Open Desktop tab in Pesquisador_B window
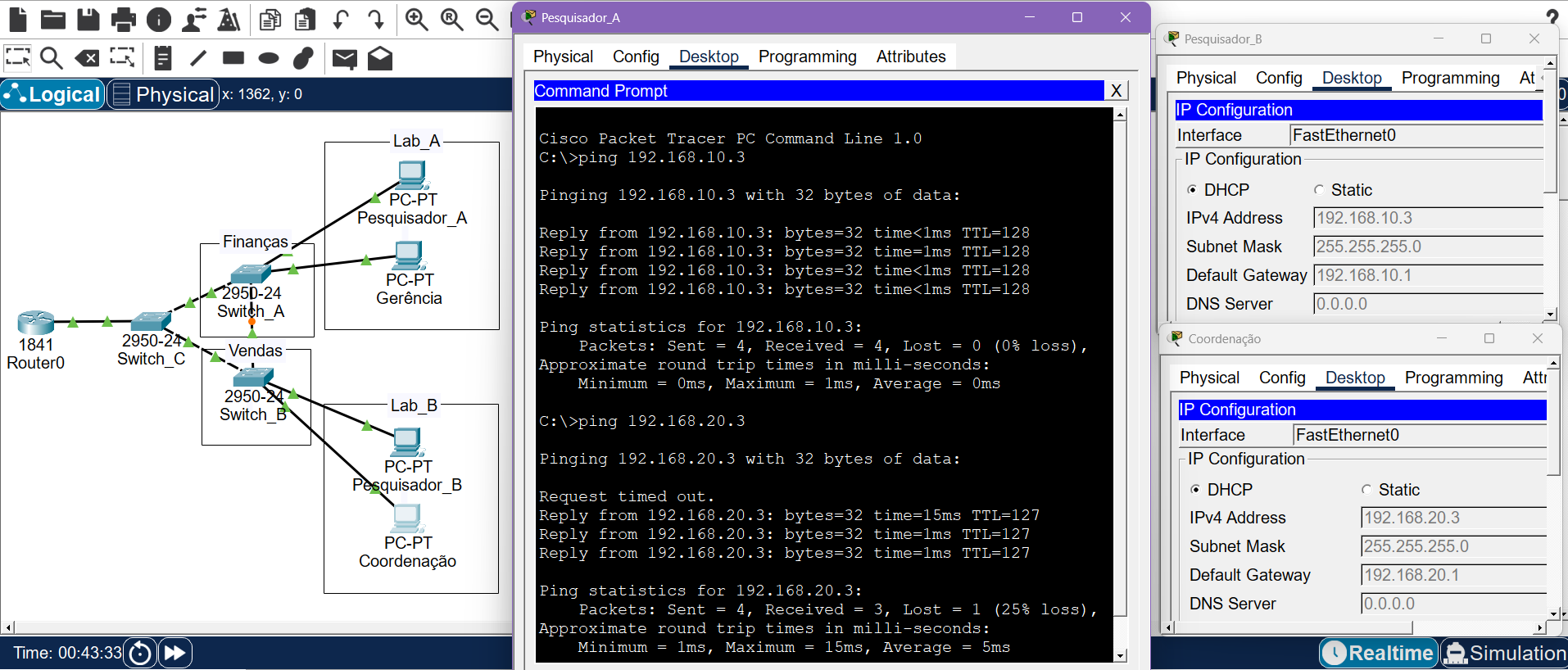The image size is (1568, 670). pos(1352,78)
